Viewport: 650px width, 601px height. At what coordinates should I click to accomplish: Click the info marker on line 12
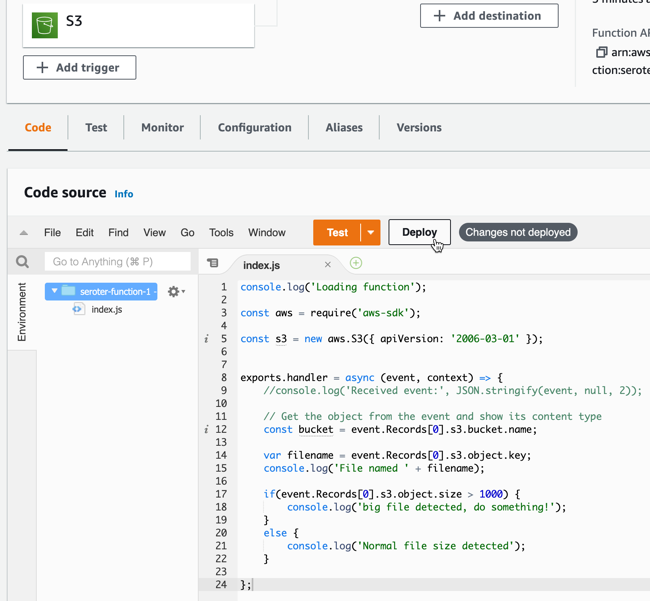point(207,430)
